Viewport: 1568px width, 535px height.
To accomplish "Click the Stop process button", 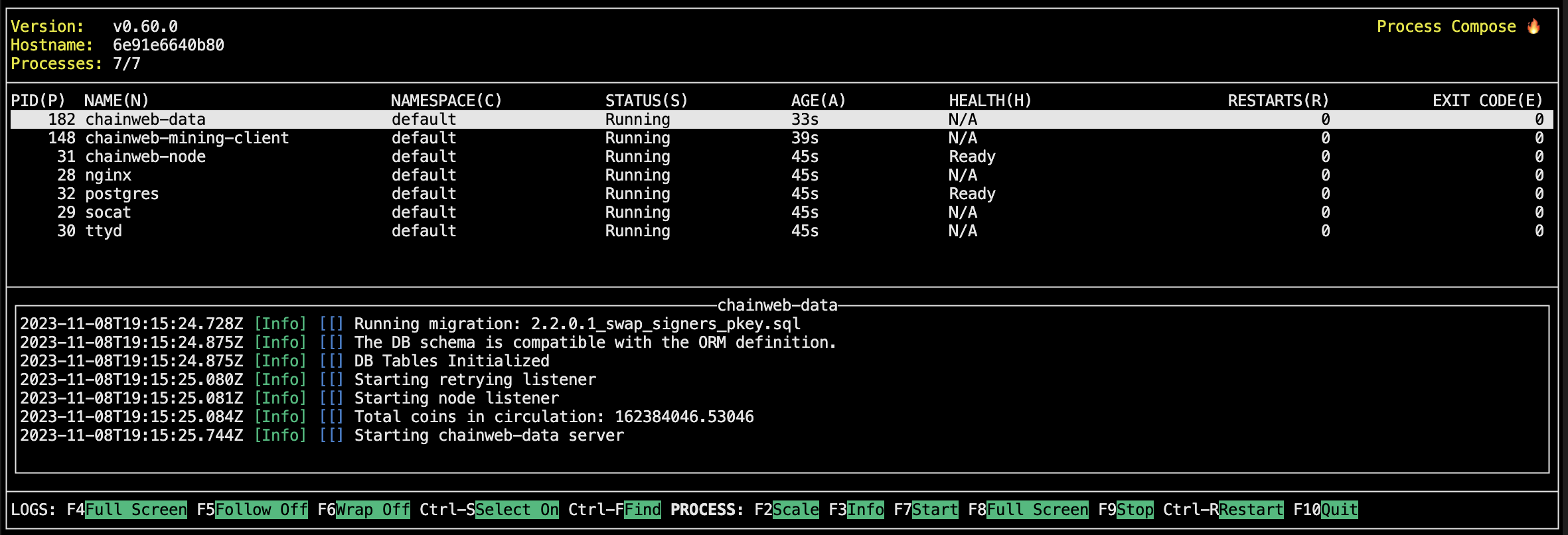I will pos(1135,510).
